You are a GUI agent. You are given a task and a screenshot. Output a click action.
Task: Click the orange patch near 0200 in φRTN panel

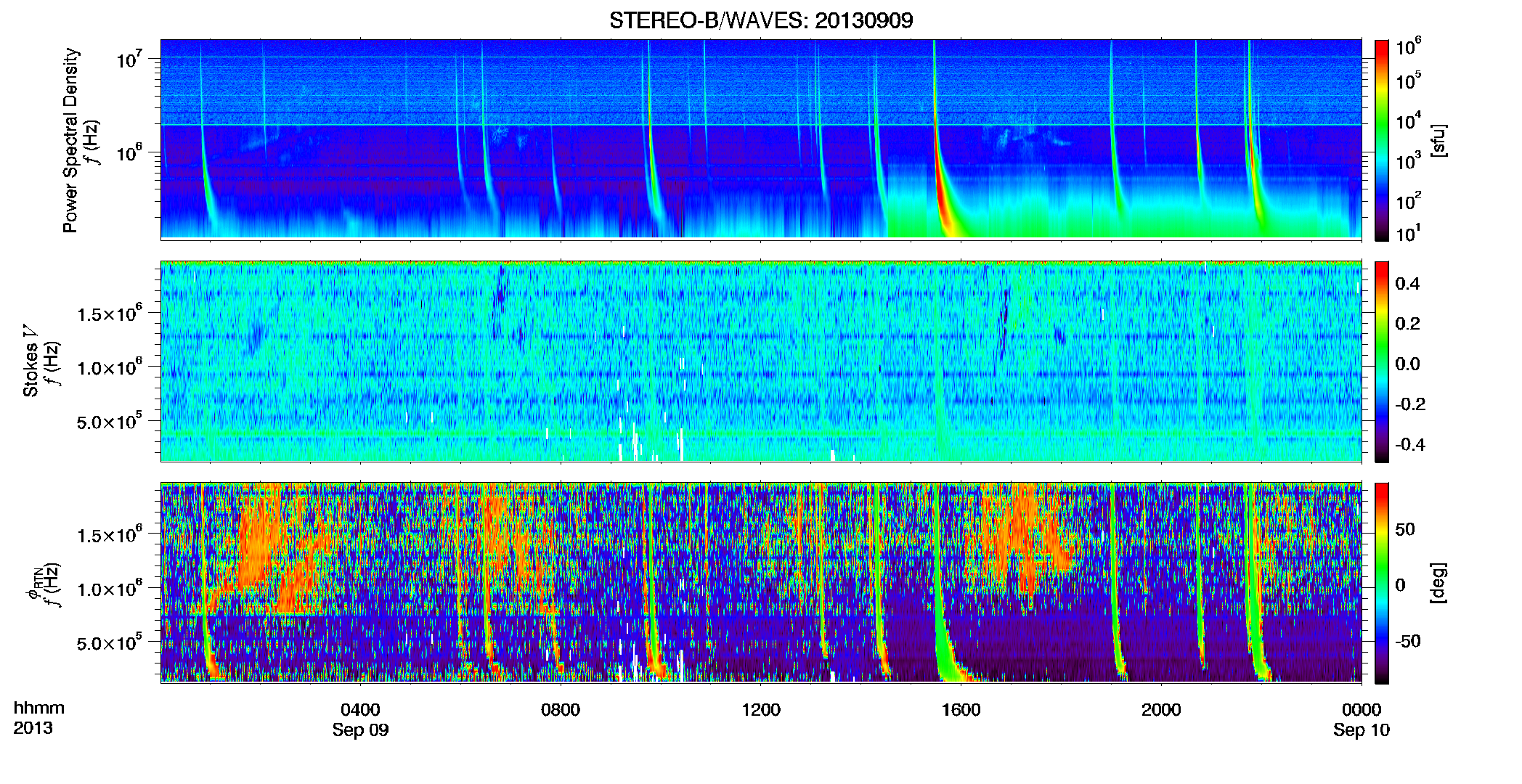(x=258, y=544)
